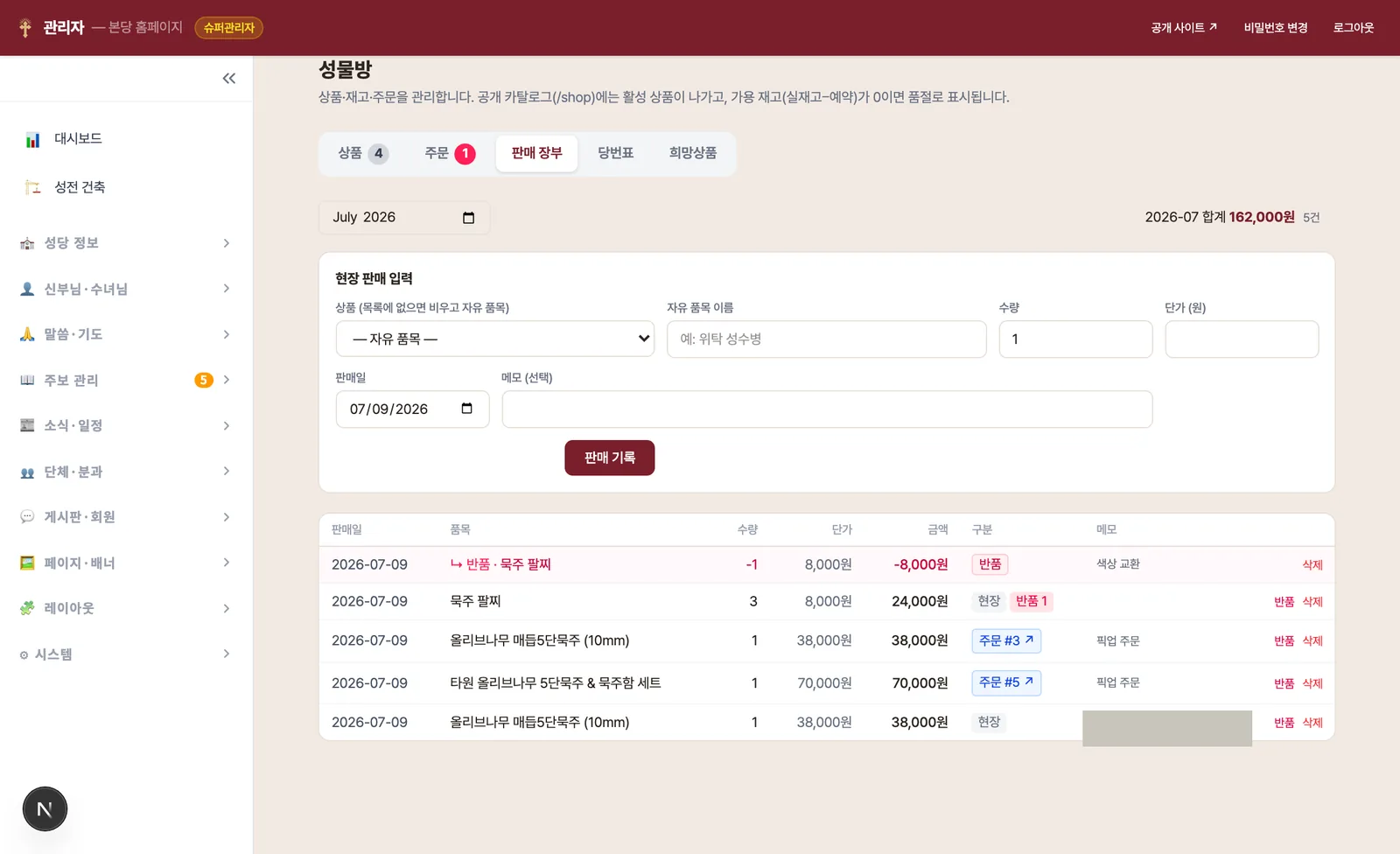Click the 색상 교환 memo cell
The height and width of the screenshot is (854, 1400).
[x=1118, y=564]
